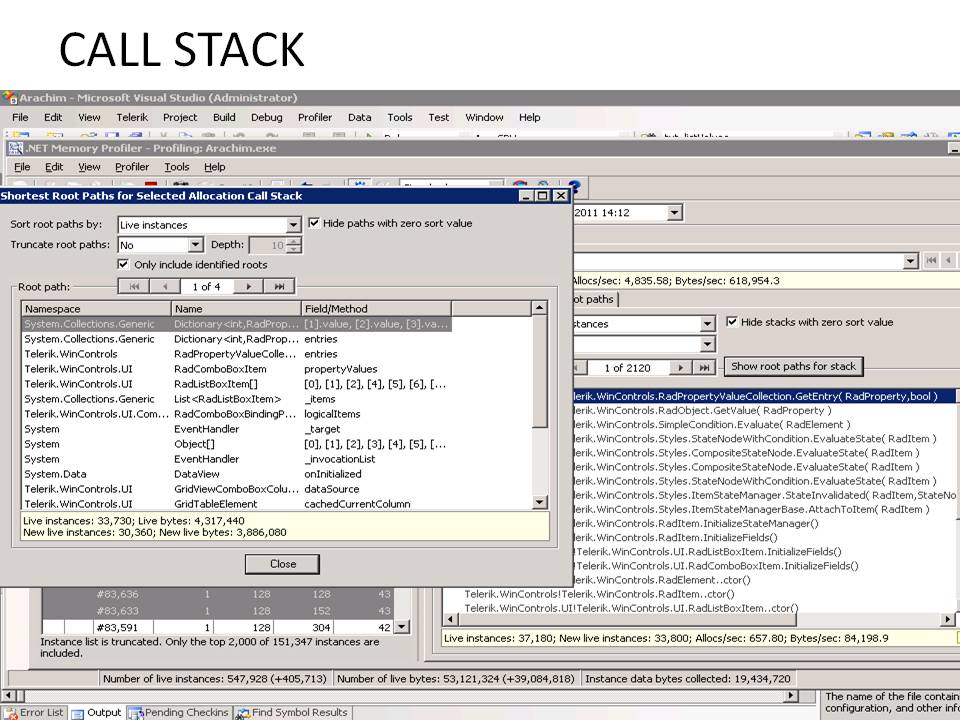The image size is (960, 720).
Task: Click Close button in root paths dialog
Action: click(x=282, y=564)
